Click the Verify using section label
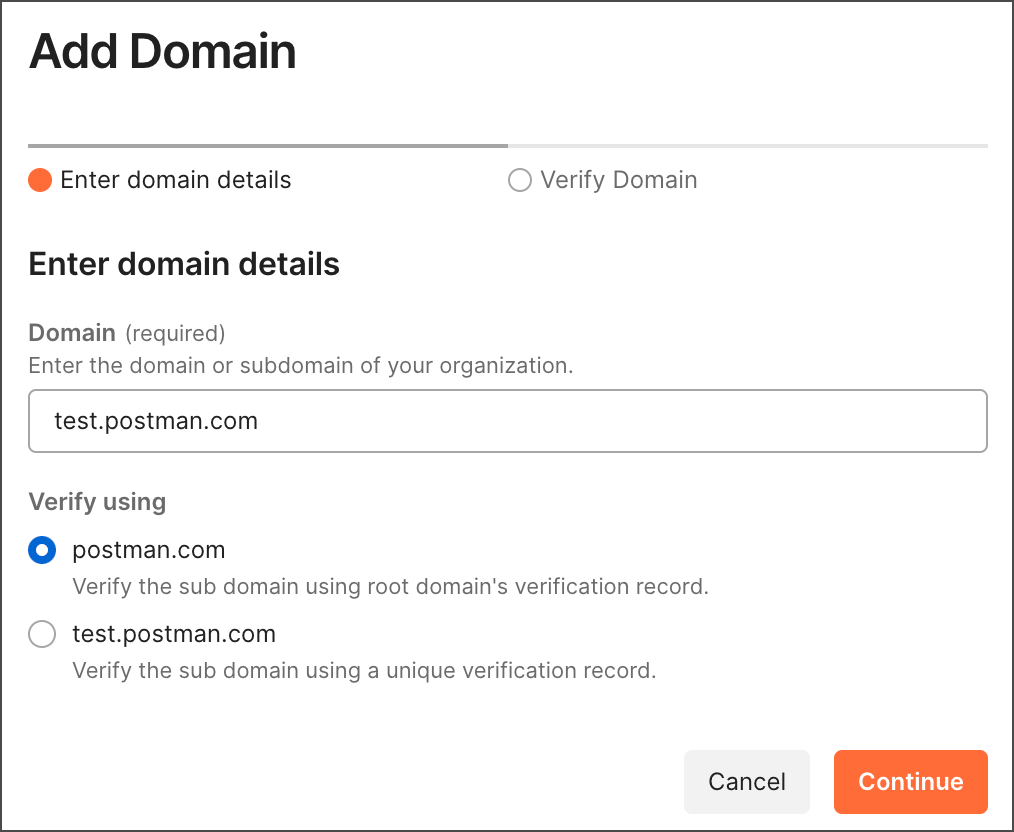Image resolution: width=1014 pixels, height=832 pixels. (x=96, y=501)
